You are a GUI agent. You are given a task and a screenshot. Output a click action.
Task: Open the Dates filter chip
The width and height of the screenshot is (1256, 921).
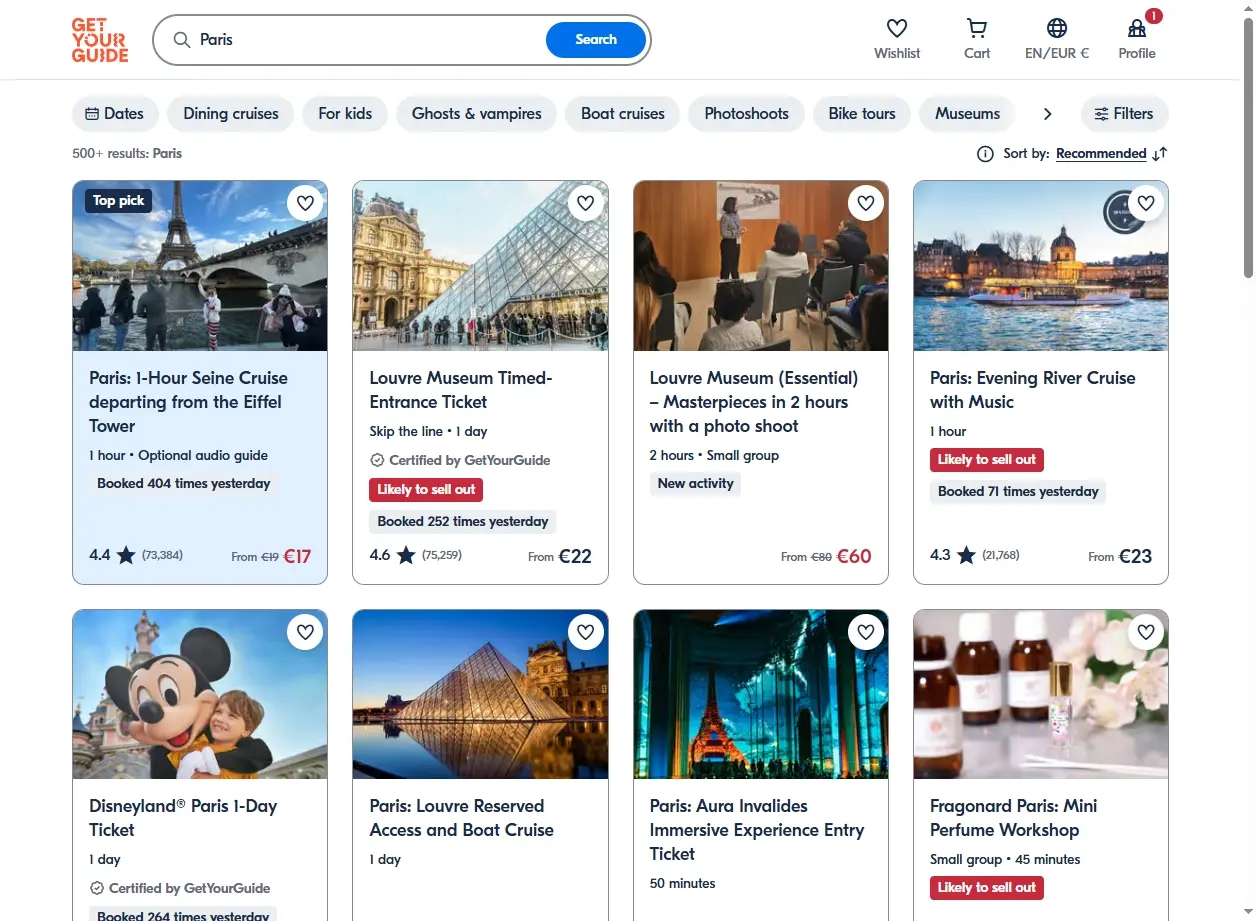[115, 114]
